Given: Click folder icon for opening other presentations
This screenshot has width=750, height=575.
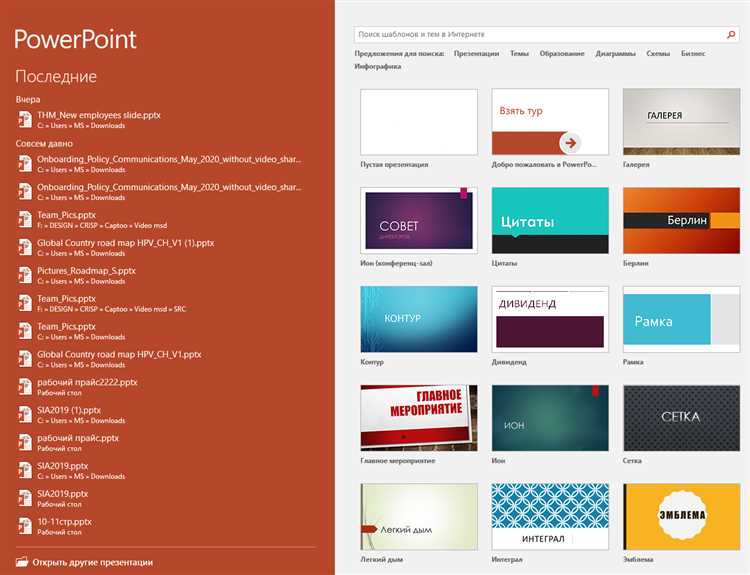Looking at the screenshot, I should (x=22, y=562).
